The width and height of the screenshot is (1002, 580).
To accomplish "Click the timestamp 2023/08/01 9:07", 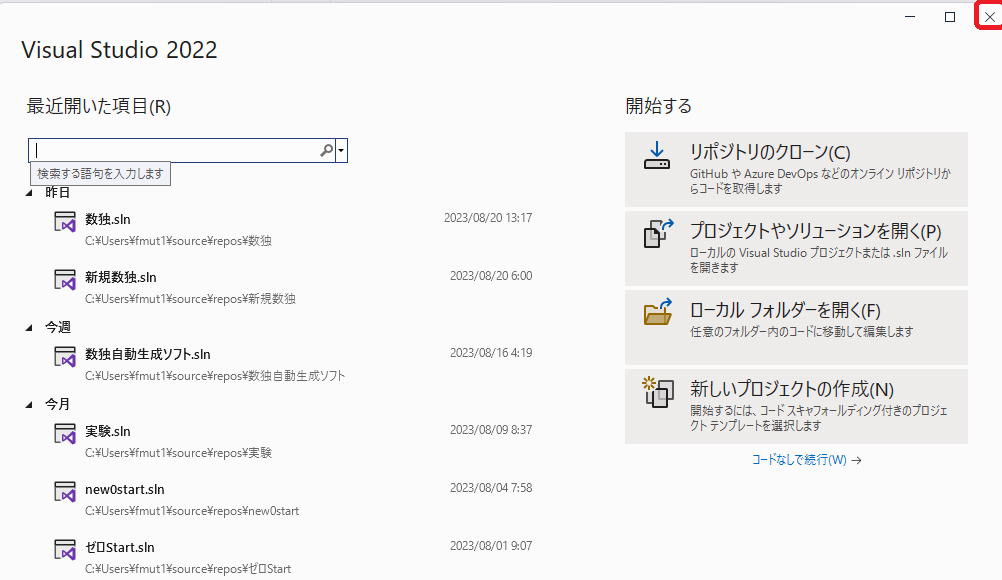I will pos(491,546).
